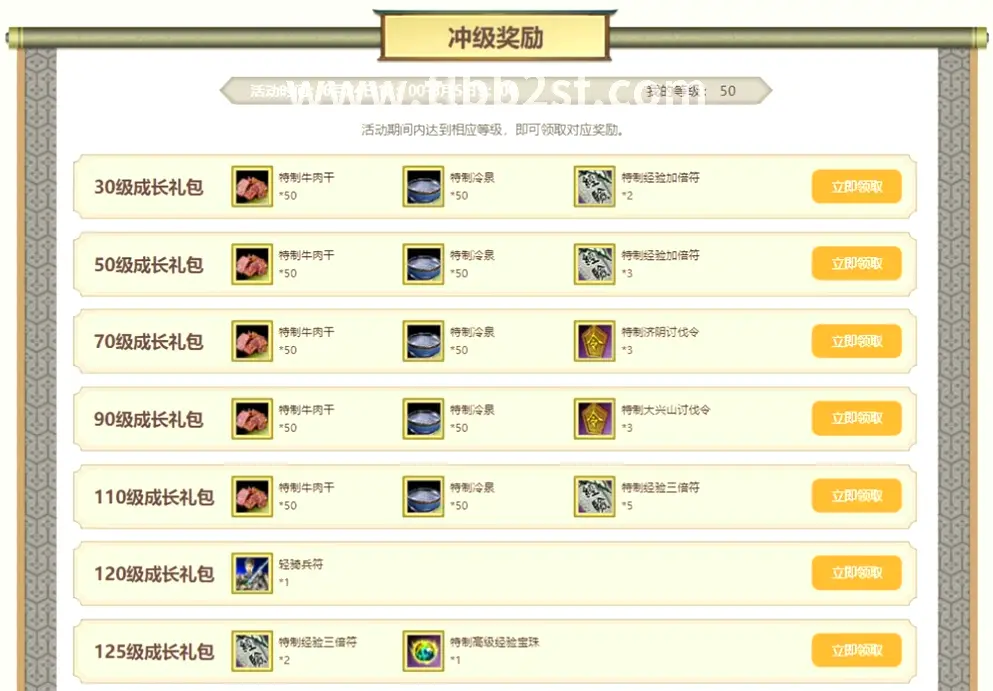
Task: Select the beef jerky icon in 90级成长礼包
Action: pos(252,419)
